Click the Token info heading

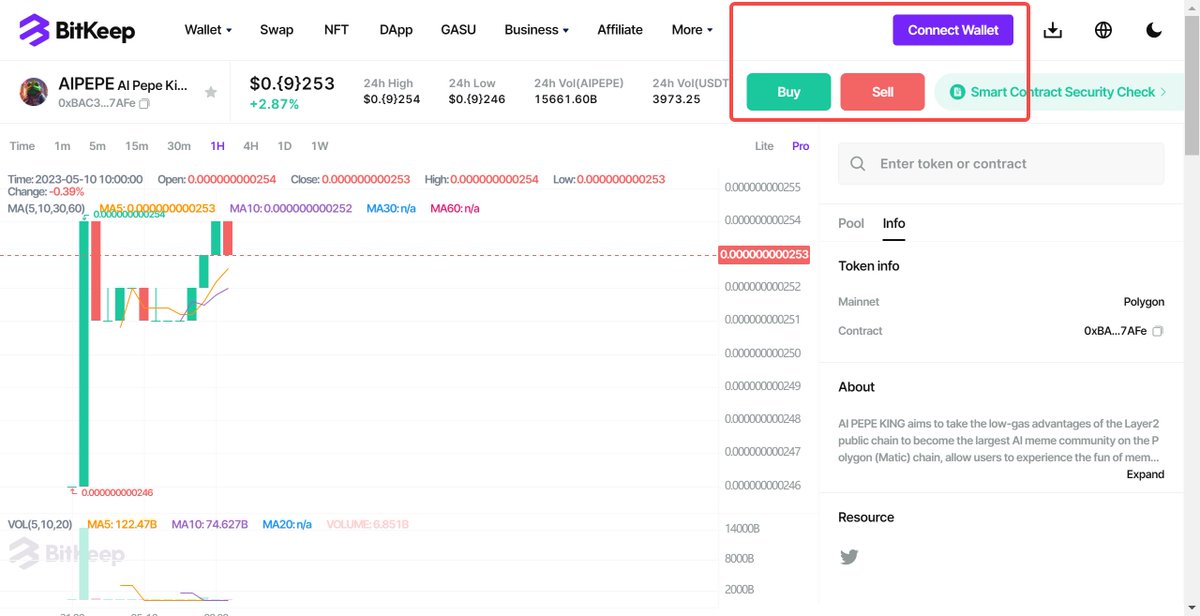pos(868,266)
